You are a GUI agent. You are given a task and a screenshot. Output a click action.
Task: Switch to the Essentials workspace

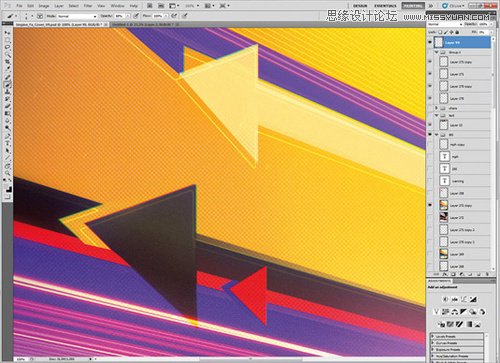[x=385, y=6]
